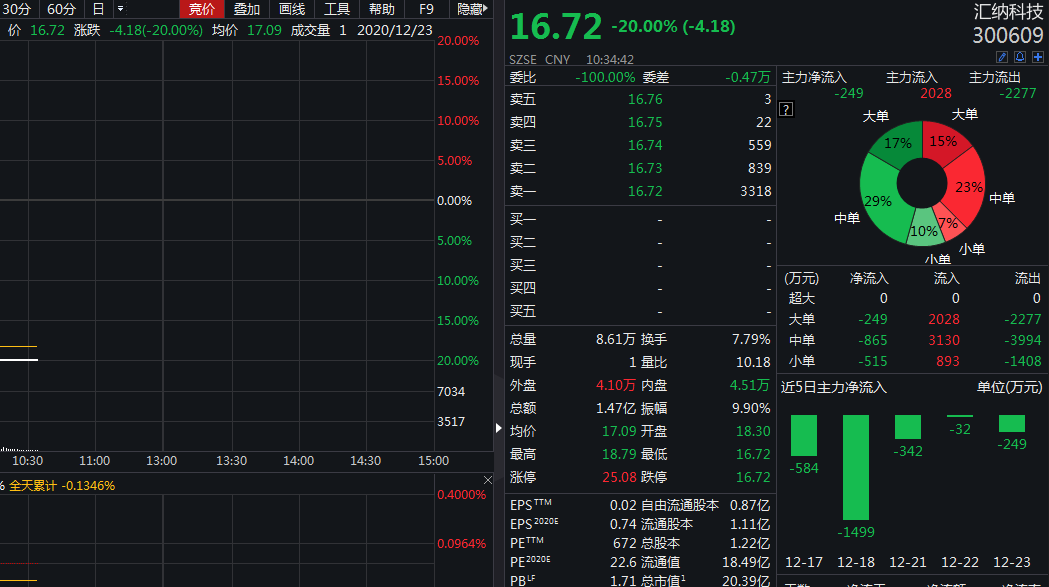The height and width of the screenshot is (587, 1049).
Task: Open the question mark help for fund flow
Action: pos(787,109)
